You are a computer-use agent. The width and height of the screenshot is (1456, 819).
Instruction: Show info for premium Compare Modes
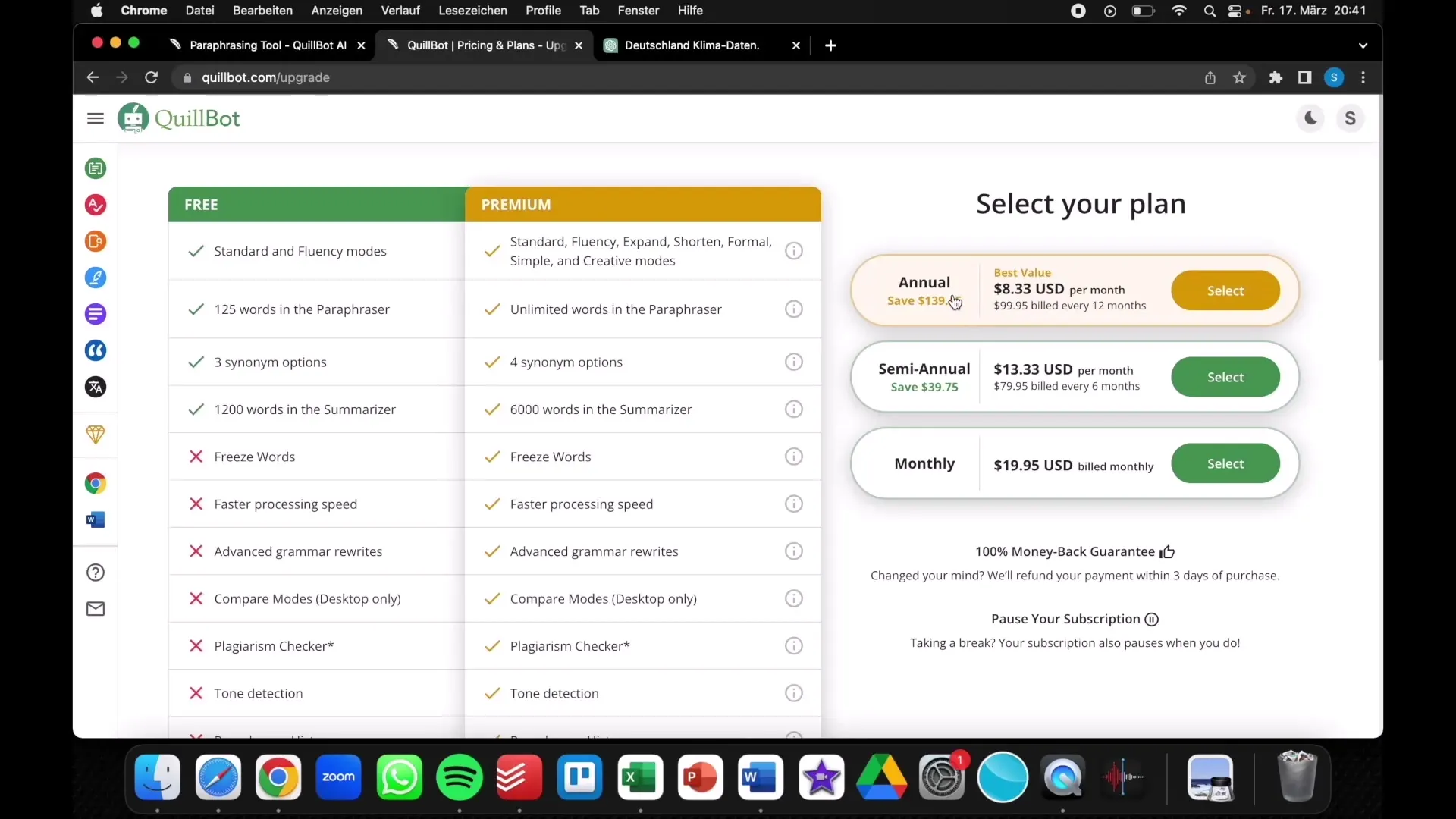793,598
